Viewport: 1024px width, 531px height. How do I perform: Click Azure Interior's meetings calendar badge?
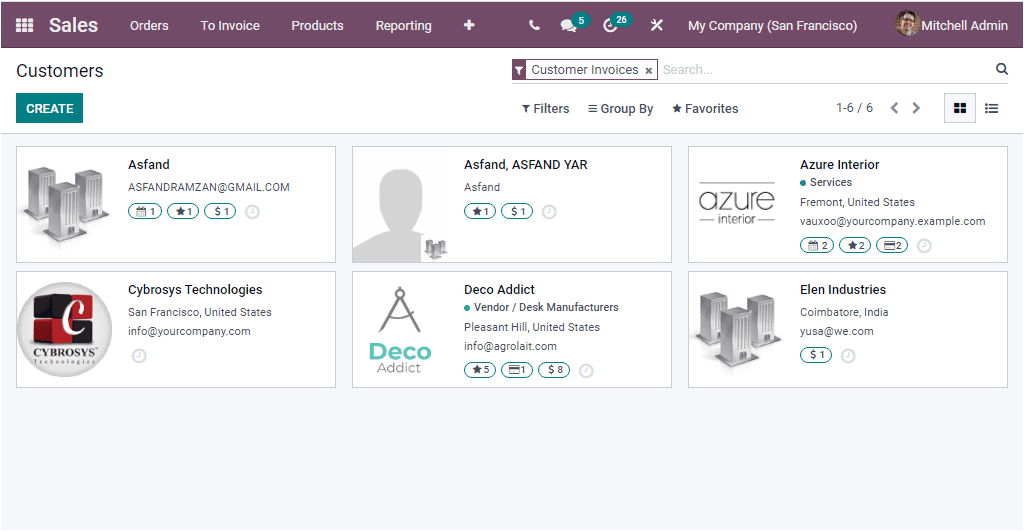coord(816,246)
